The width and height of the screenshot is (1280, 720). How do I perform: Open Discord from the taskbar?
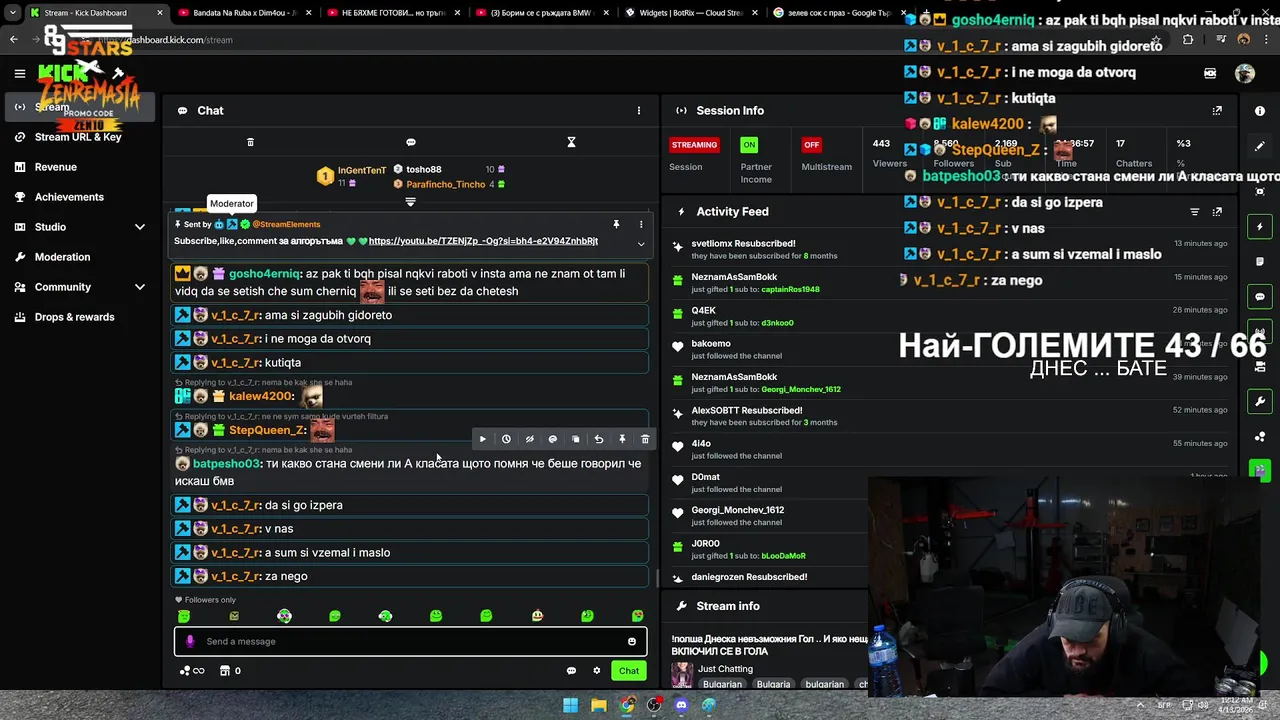pyautogui.click(x=681, y=705)
